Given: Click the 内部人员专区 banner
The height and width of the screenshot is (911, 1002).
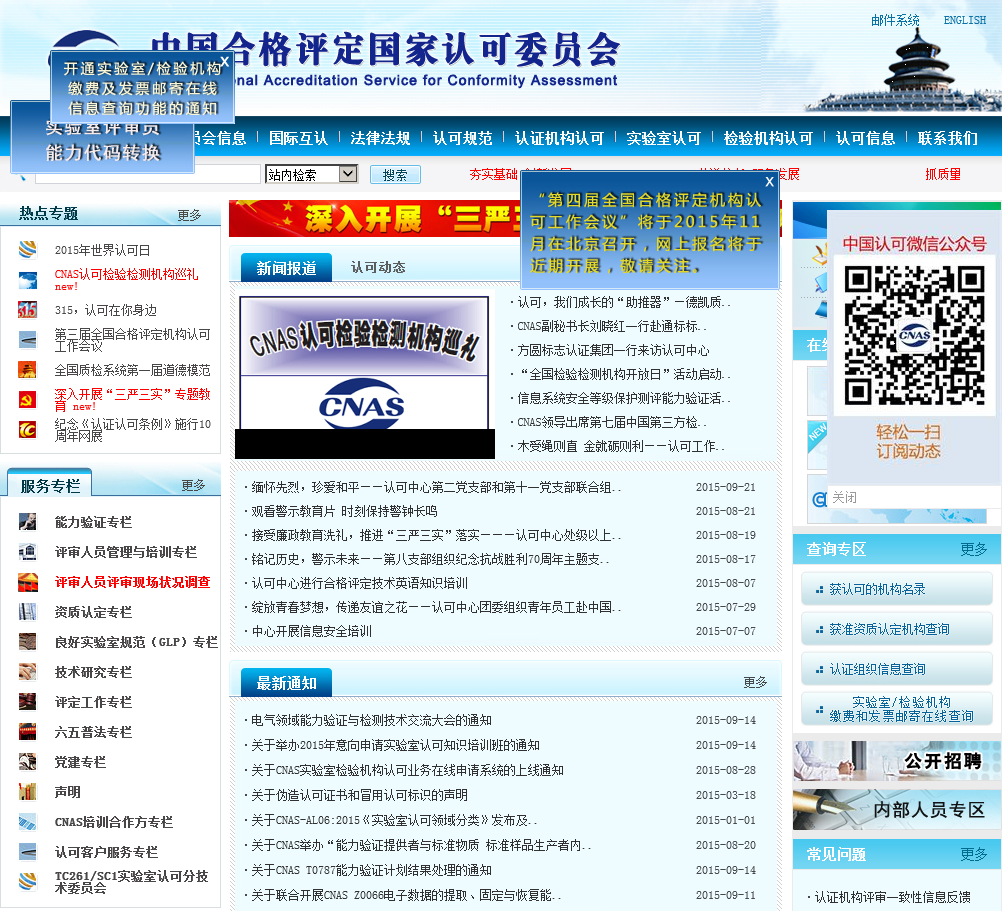Looking at the screenshot, I should [897, 809].
